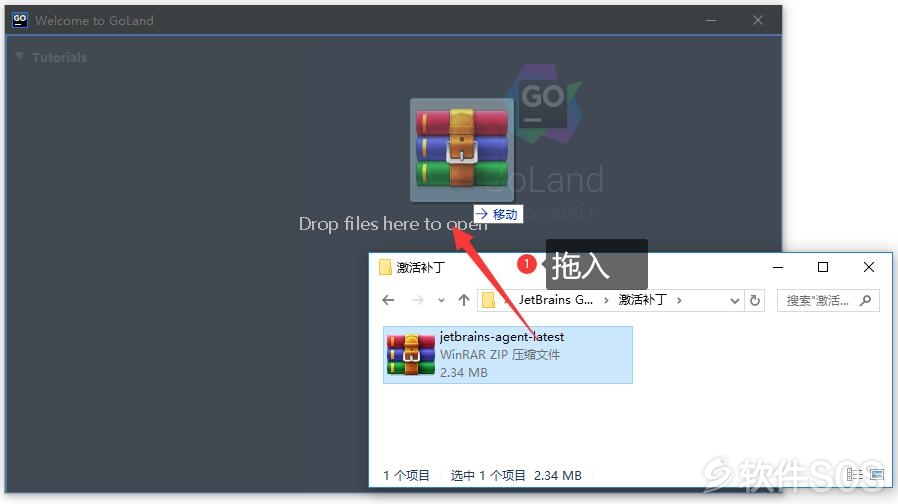898x504 pixels.
Task: Click the 2.34 MB size under file name
Action: [x=464, y=372]
